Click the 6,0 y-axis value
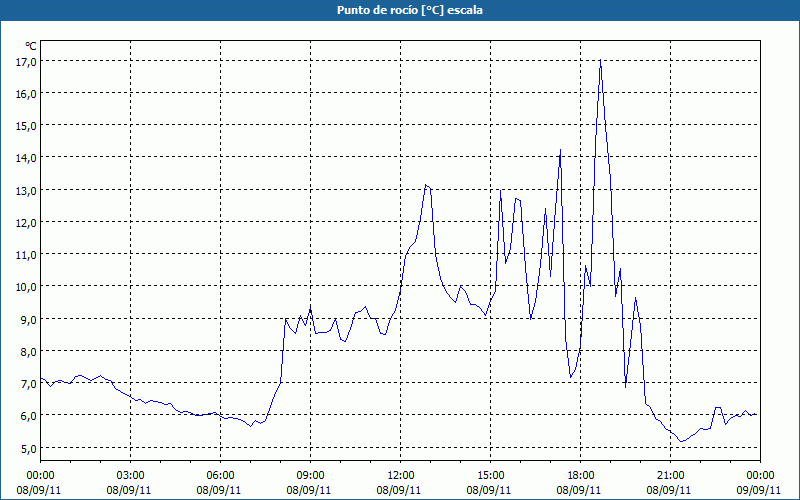 click(x=28, y=416)
